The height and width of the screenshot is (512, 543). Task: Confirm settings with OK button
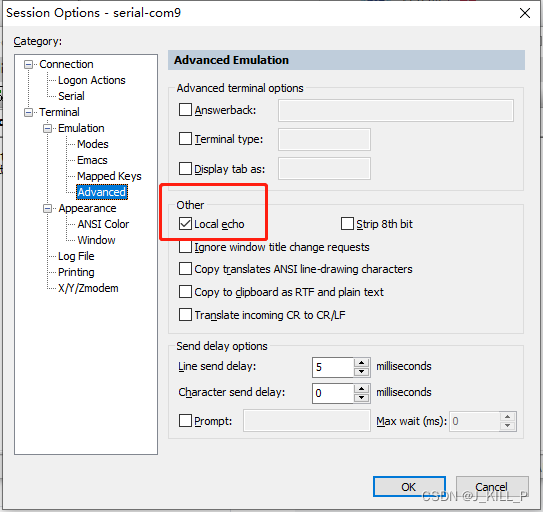[x=409, y=487]
